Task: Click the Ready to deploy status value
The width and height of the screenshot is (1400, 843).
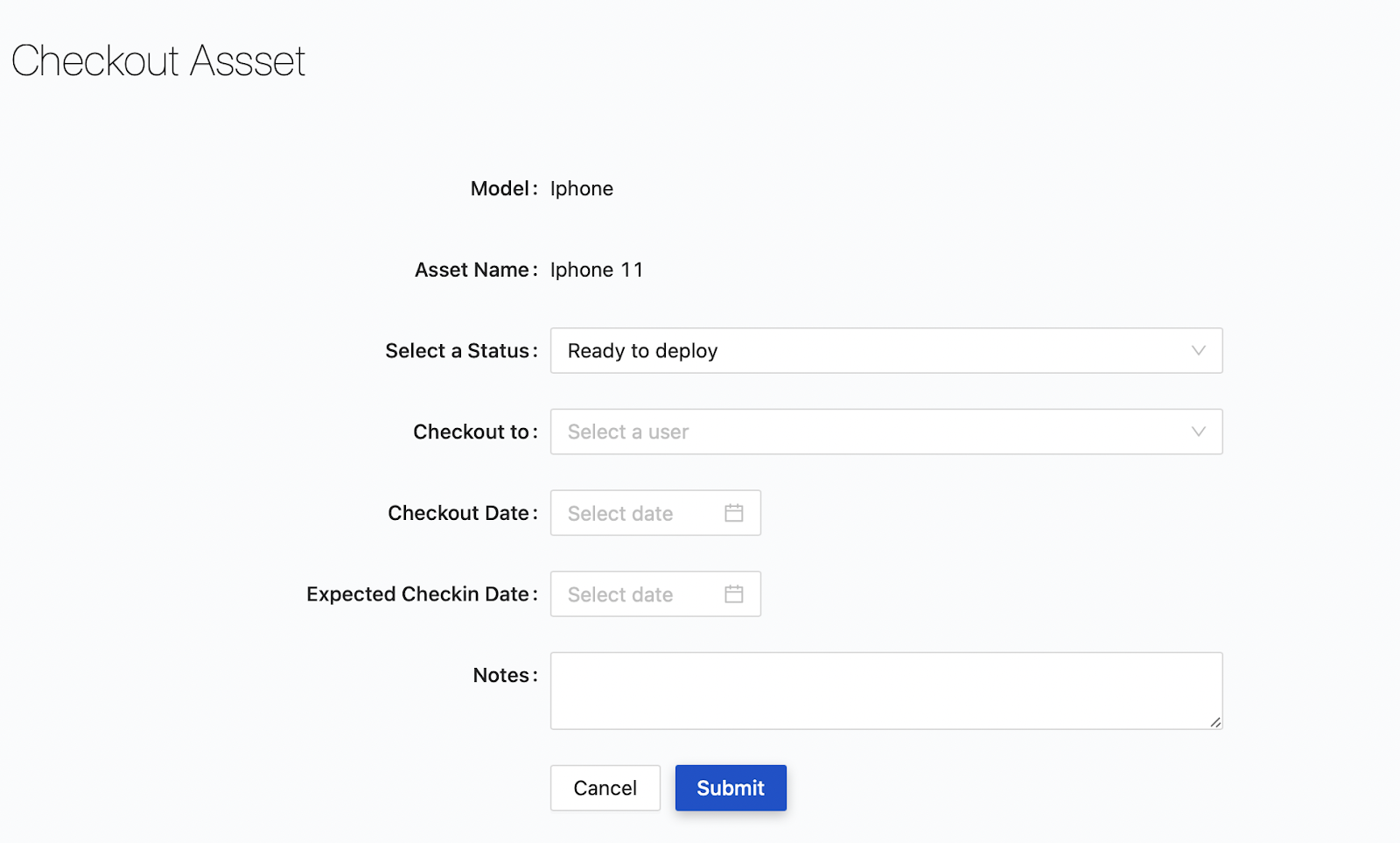Action: 642,351
